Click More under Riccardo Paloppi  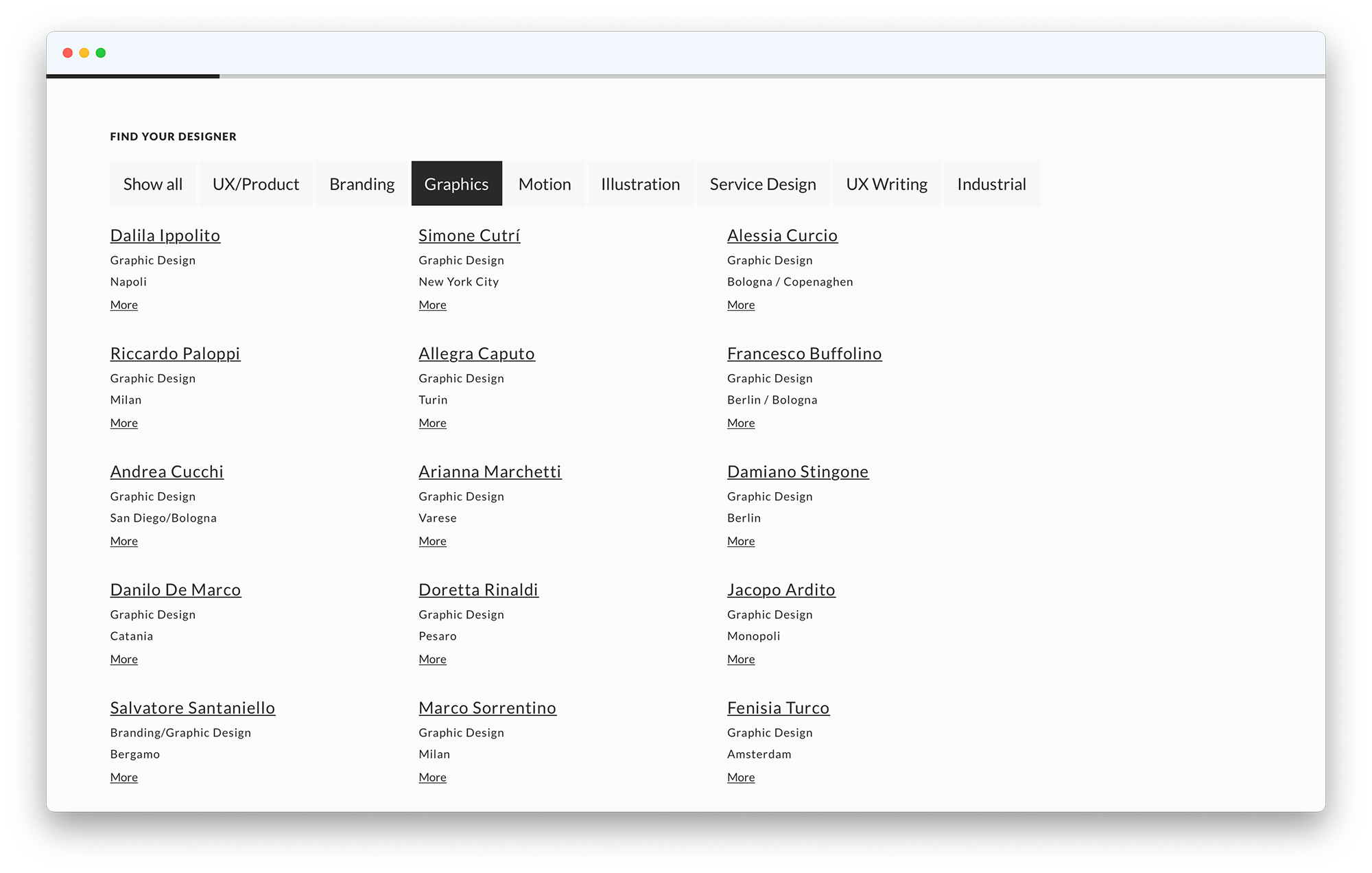[124, 423]
